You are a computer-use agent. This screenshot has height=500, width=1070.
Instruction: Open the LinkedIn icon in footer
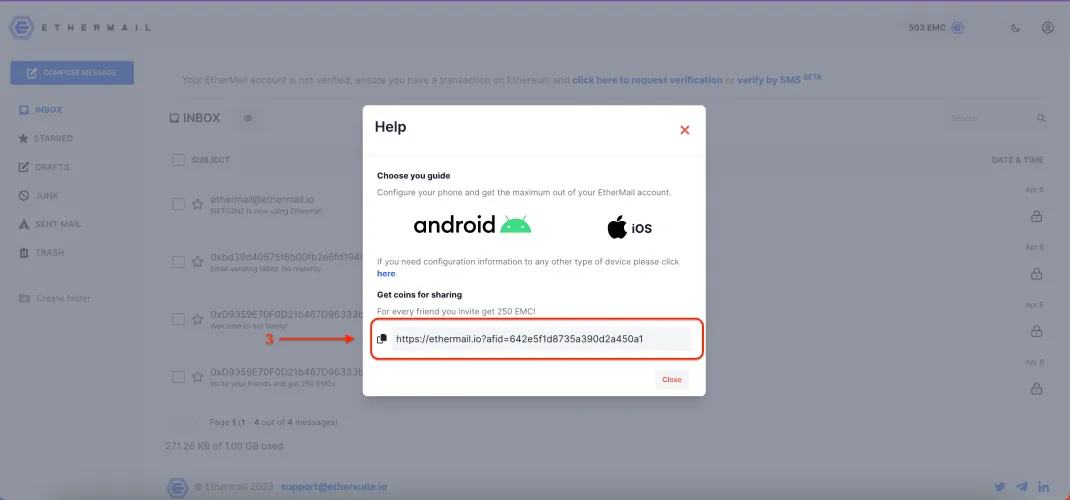pos(1043,487)
